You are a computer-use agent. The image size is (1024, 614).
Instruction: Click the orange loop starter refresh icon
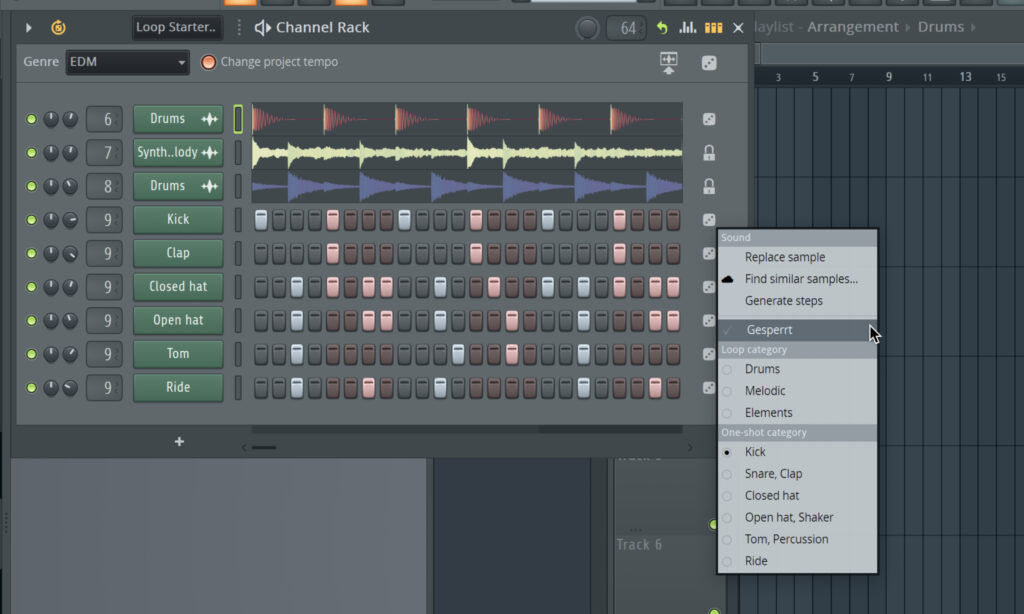(x=58, y=27)
